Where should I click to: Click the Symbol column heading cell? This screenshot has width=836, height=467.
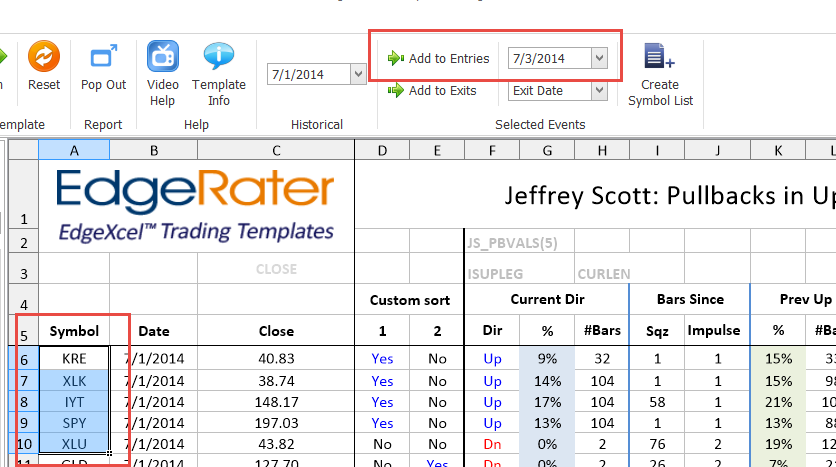[x=74, y=331]
